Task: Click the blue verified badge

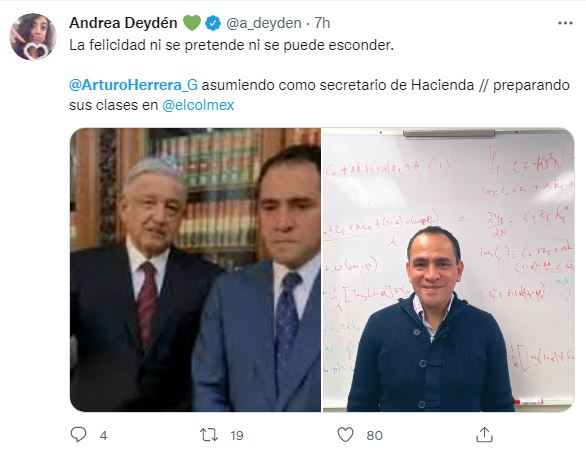Action: [x=213, y=23]
